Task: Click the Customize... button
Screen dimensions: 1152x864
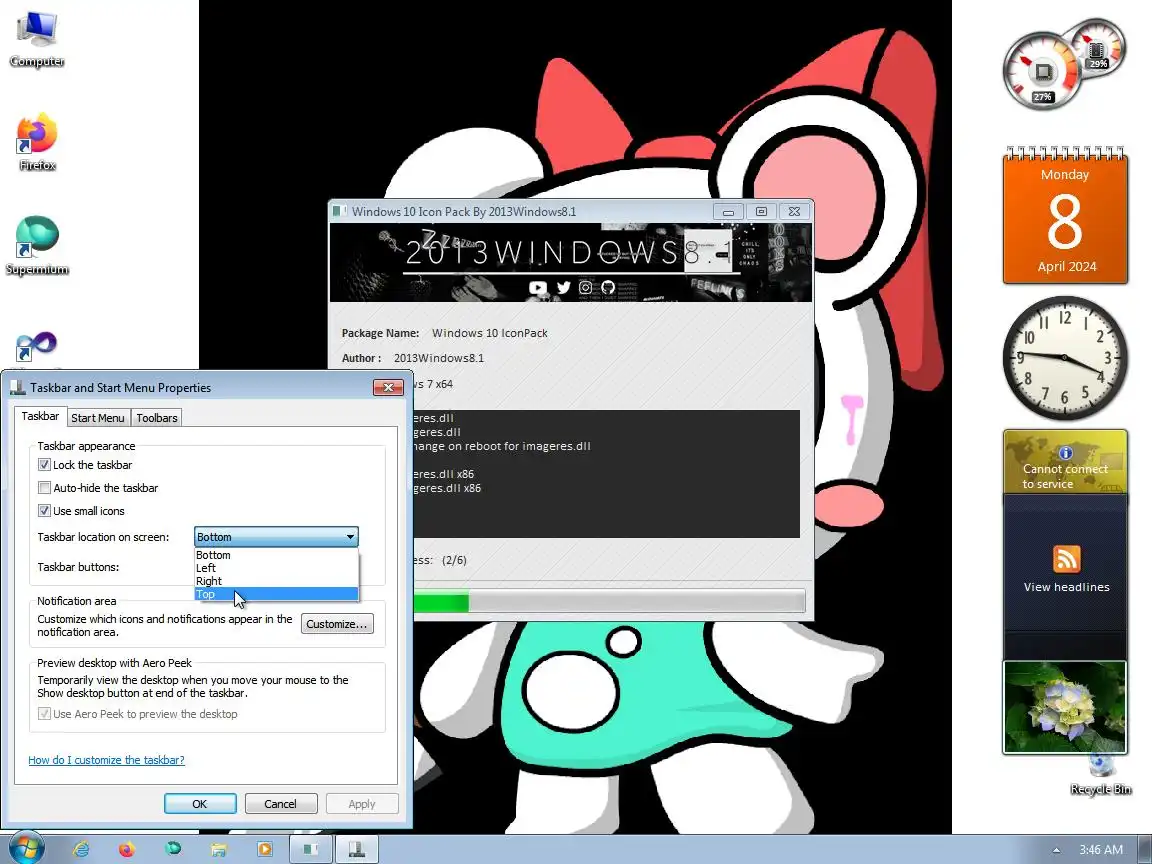Action: coord(337,624)
